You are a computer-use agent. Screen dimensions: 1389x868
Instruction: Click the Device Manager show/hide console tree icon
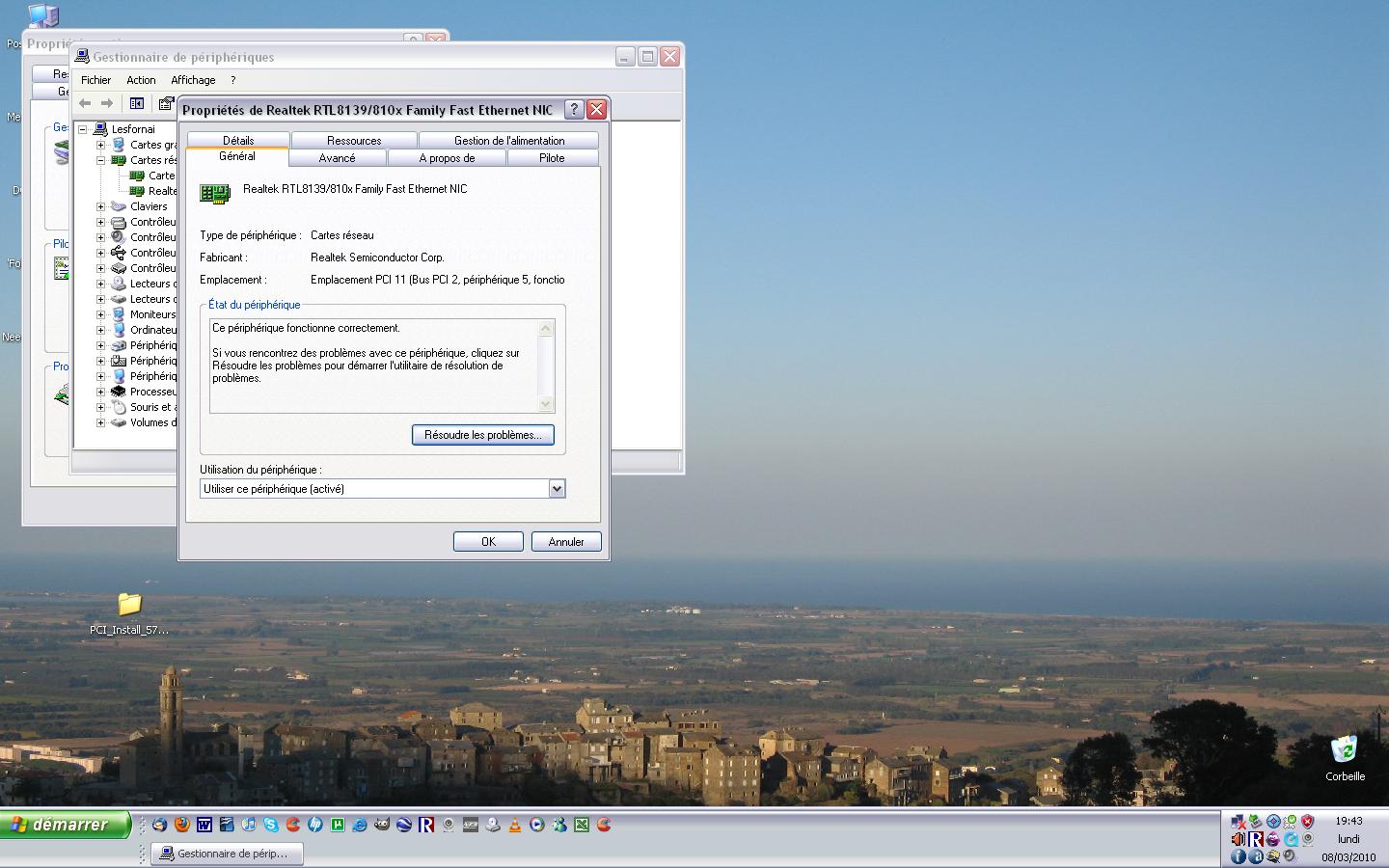(x=137, y=103)
